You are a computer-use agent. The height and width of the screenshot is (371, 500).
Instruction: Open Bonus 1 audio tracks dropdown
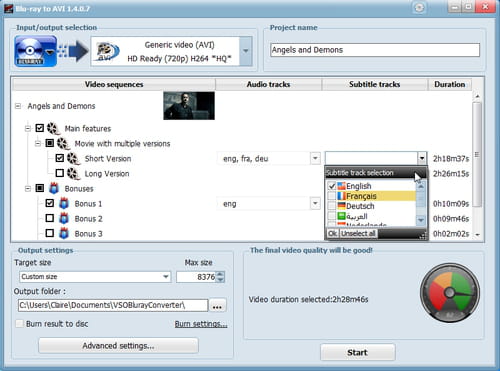pyautogui.click(x=315, y=203)
